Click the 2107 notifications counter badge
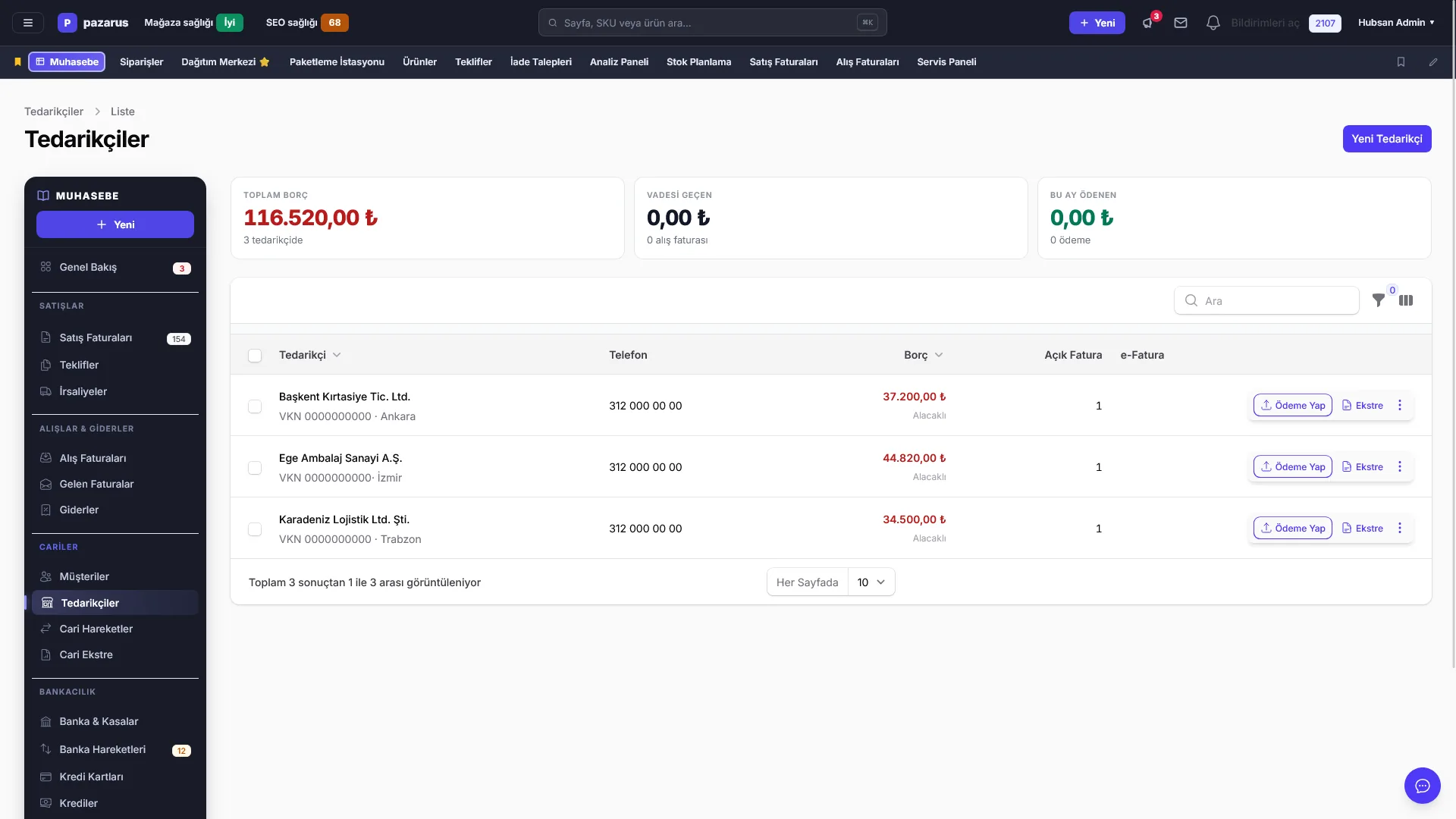1456x819 pixels. (x=1325, y=23)
